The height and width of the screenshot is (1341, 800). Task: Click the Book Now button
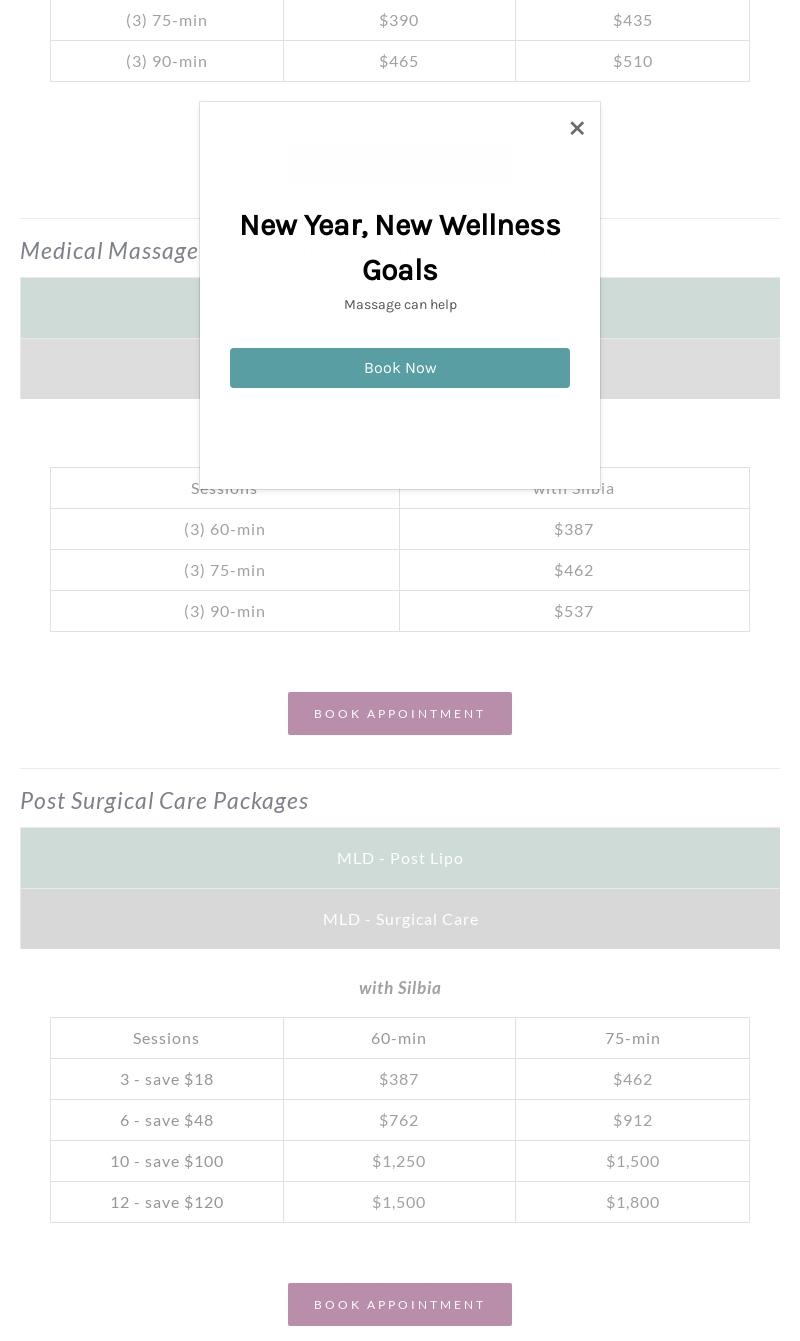tap(400, 368)
